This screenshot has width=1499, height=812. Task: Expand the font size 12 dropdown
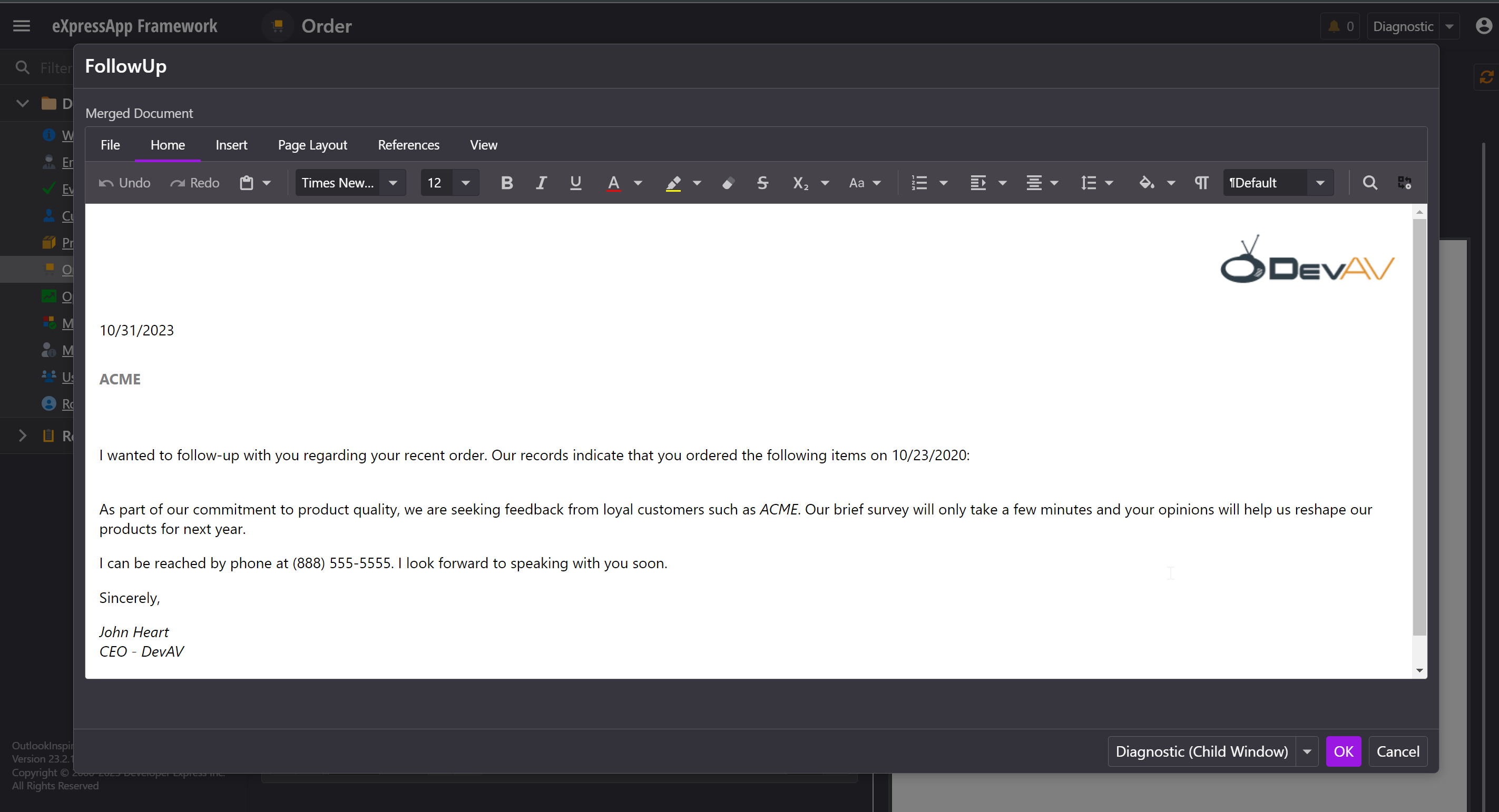coord(466,183)
